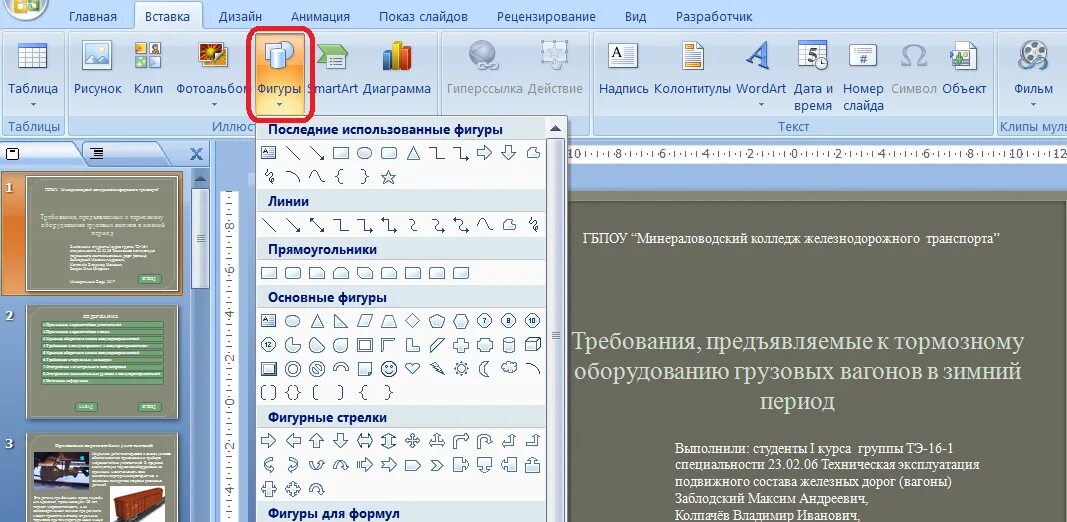Pick the Decagon shape labeled 10
This screenshot has height=522, width=1067.
click(533, 321)
